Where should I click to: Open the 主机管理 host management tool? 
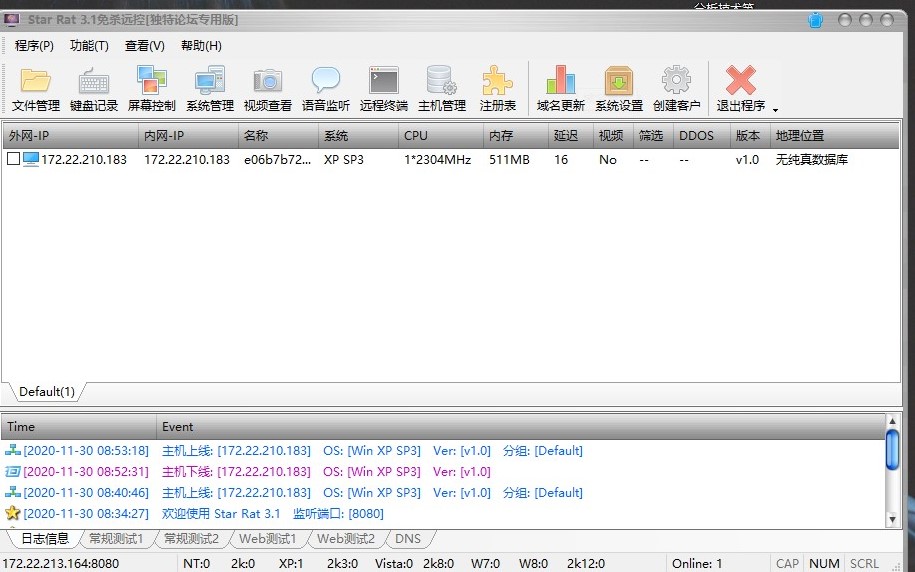(x=442, y=89)
